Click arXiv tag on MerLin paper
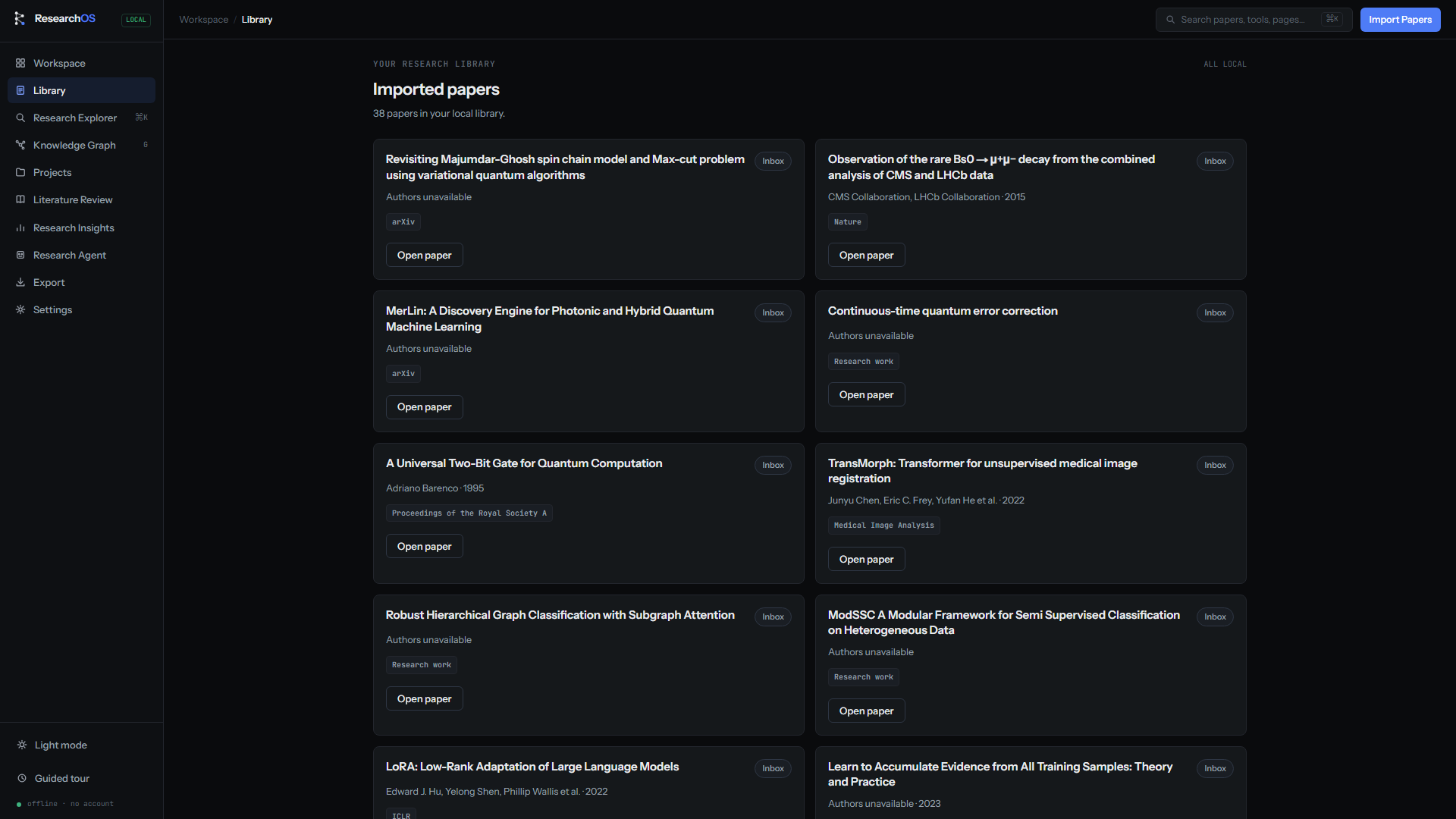1456x819 pixels. 403,374
